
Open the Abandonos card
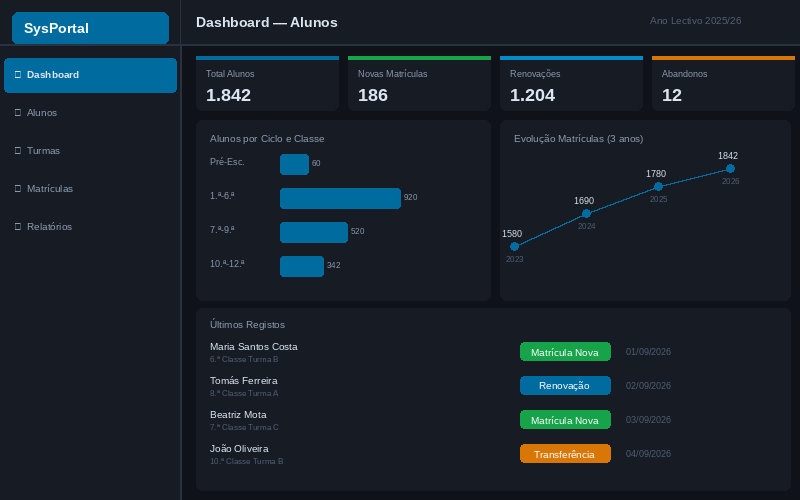pos(723,83)
